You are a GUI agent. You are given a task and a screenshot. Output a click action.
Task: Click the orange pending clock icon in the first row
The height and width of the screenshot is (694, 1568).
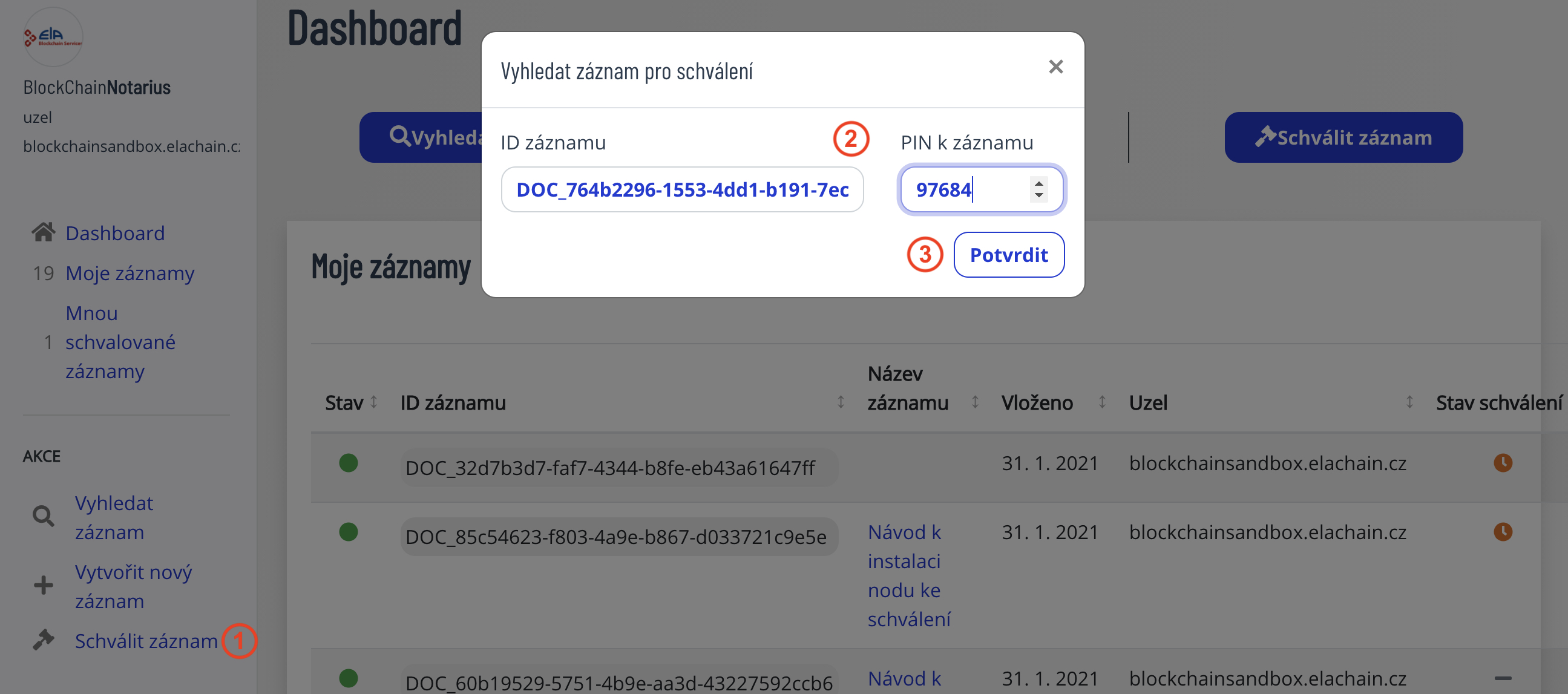pos(1502,463)
